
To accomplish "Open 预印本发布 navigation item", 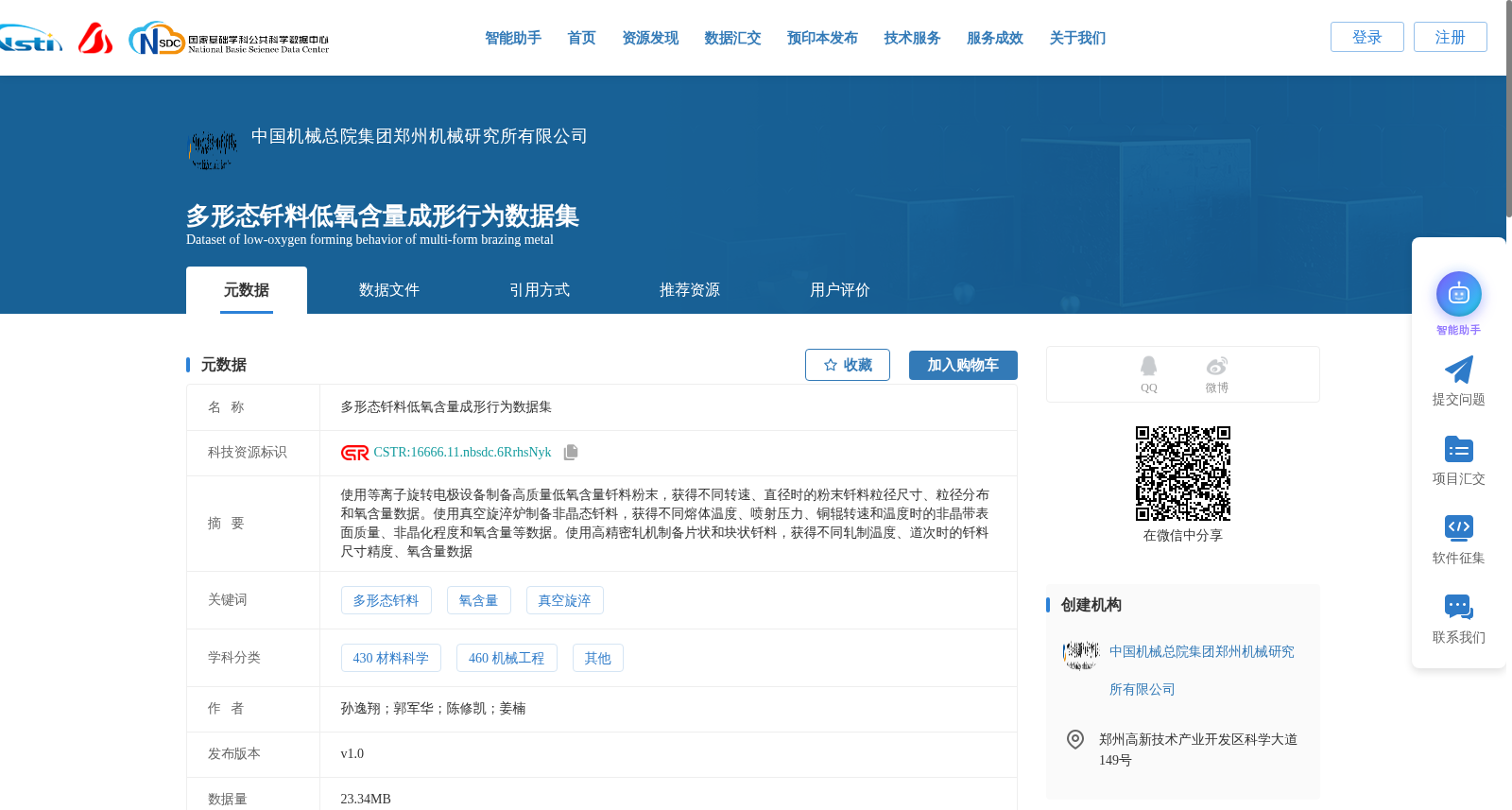I will pyautogui.click(x=822, y=38).
